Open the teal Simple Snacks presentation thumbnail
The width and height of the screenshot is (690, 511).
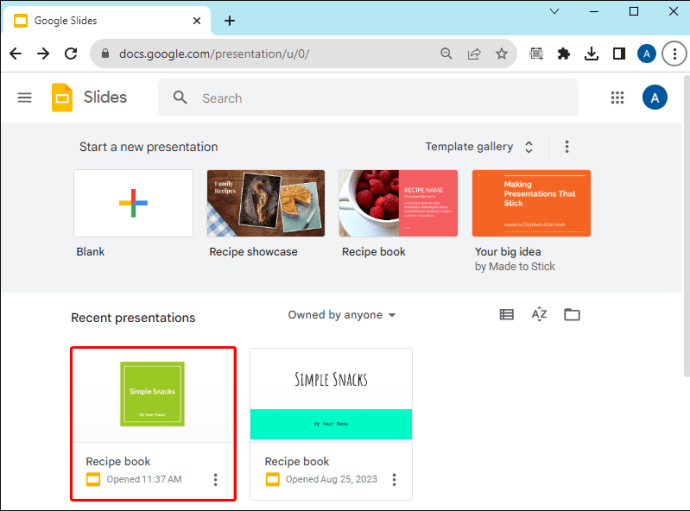pos(331,394)
